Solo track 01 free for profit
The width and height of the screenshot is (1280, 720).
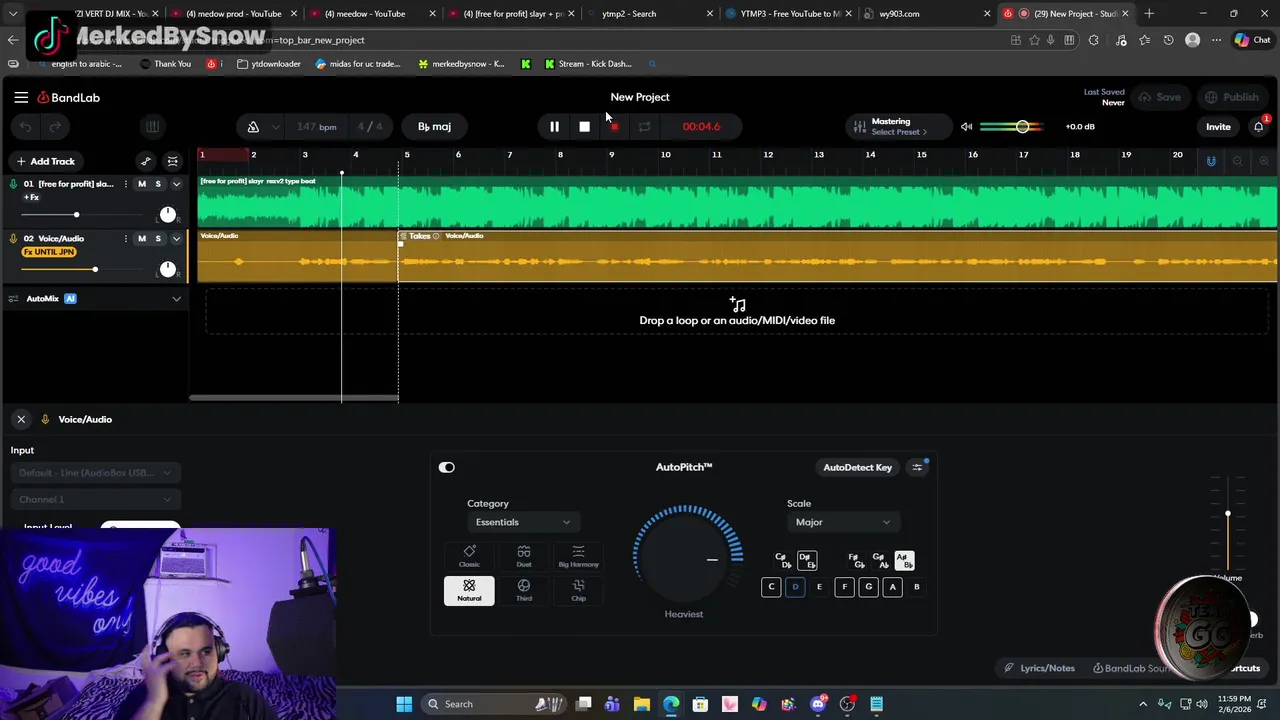tap(157, 184)
